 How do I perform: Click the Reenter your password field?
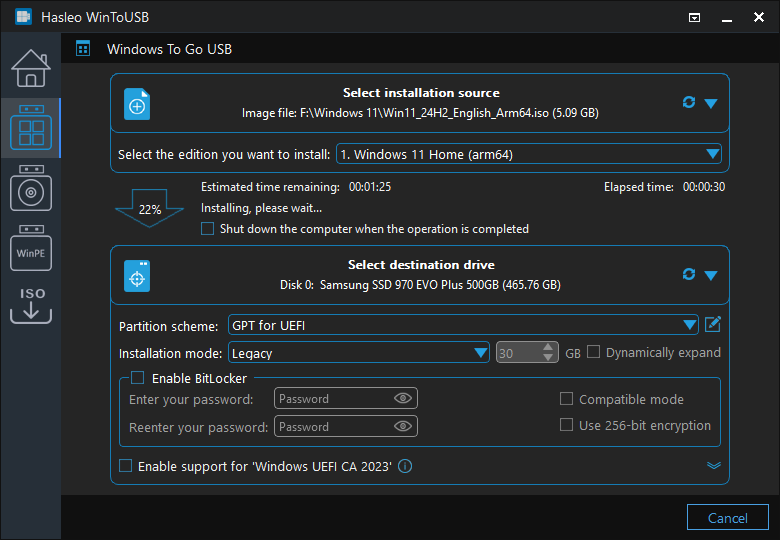click(345, 426)
